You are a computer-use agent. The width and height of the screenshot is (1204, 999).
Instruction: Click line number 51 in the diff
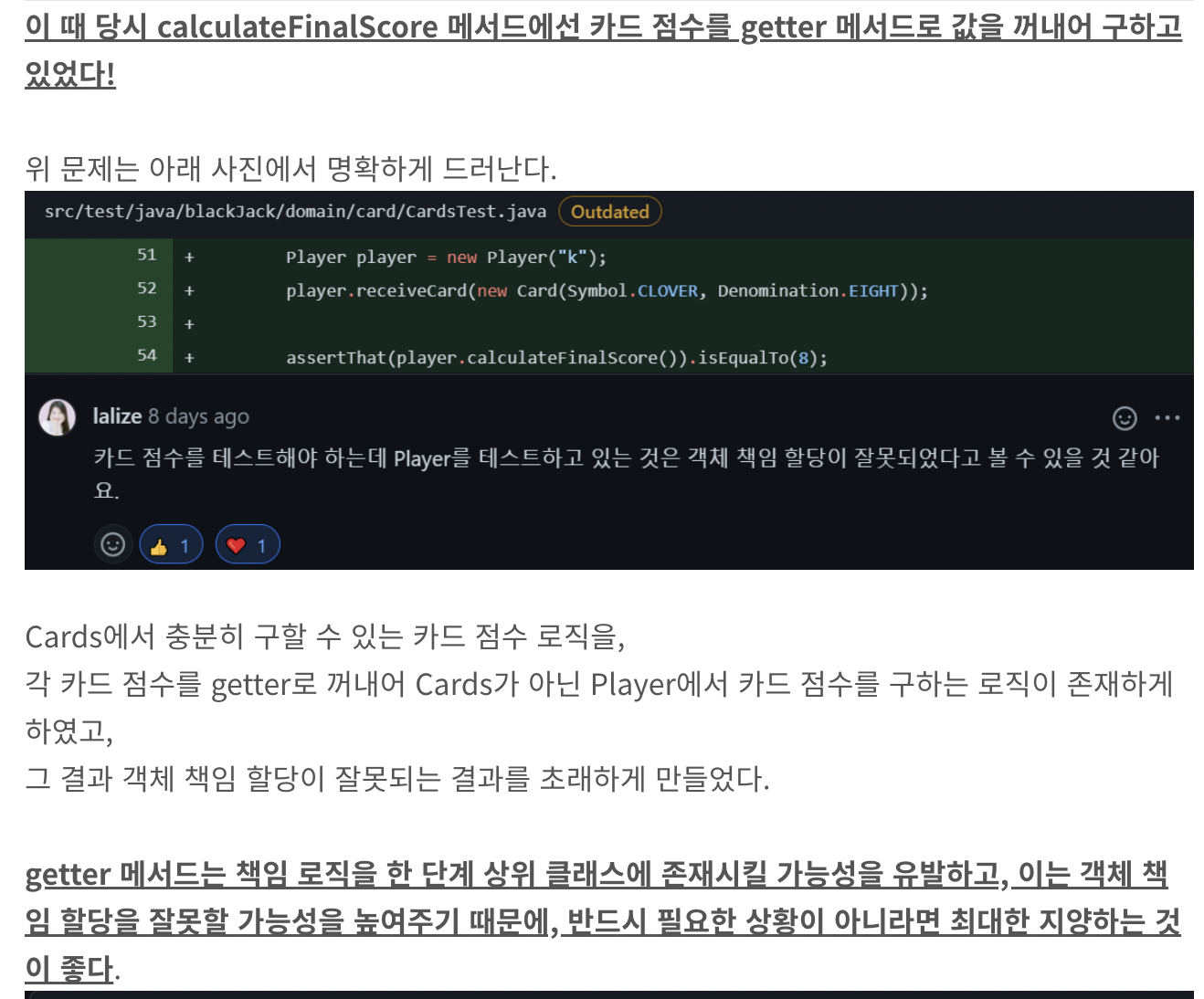(147, 255)
